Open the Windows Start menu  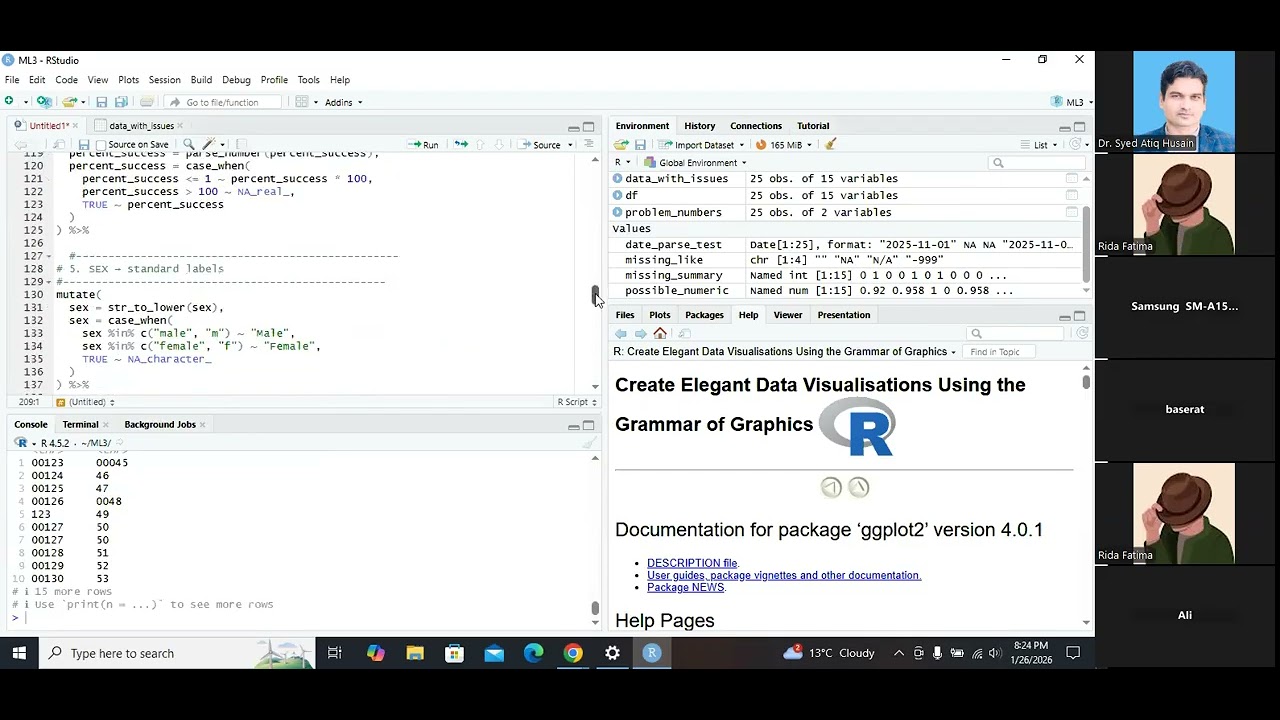point(19,654)
